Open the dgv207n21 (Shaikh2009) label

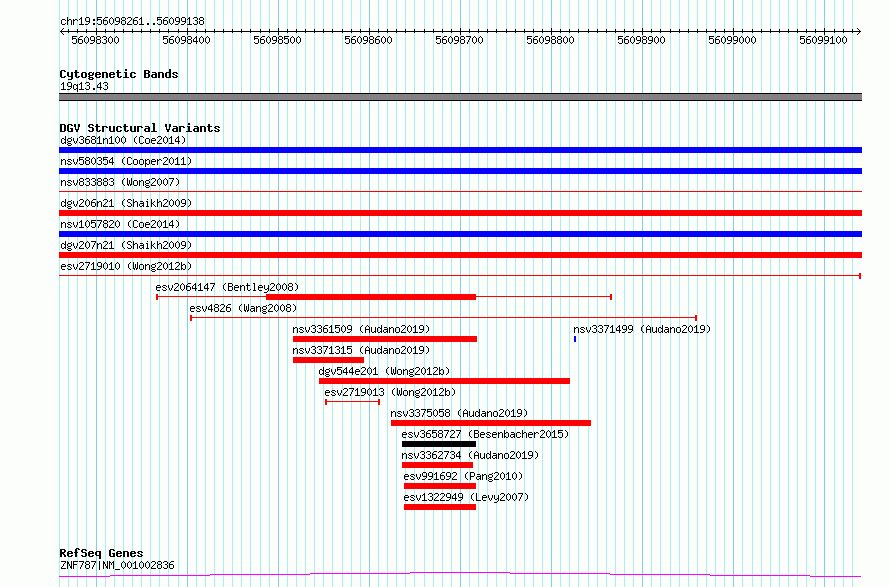126,245
